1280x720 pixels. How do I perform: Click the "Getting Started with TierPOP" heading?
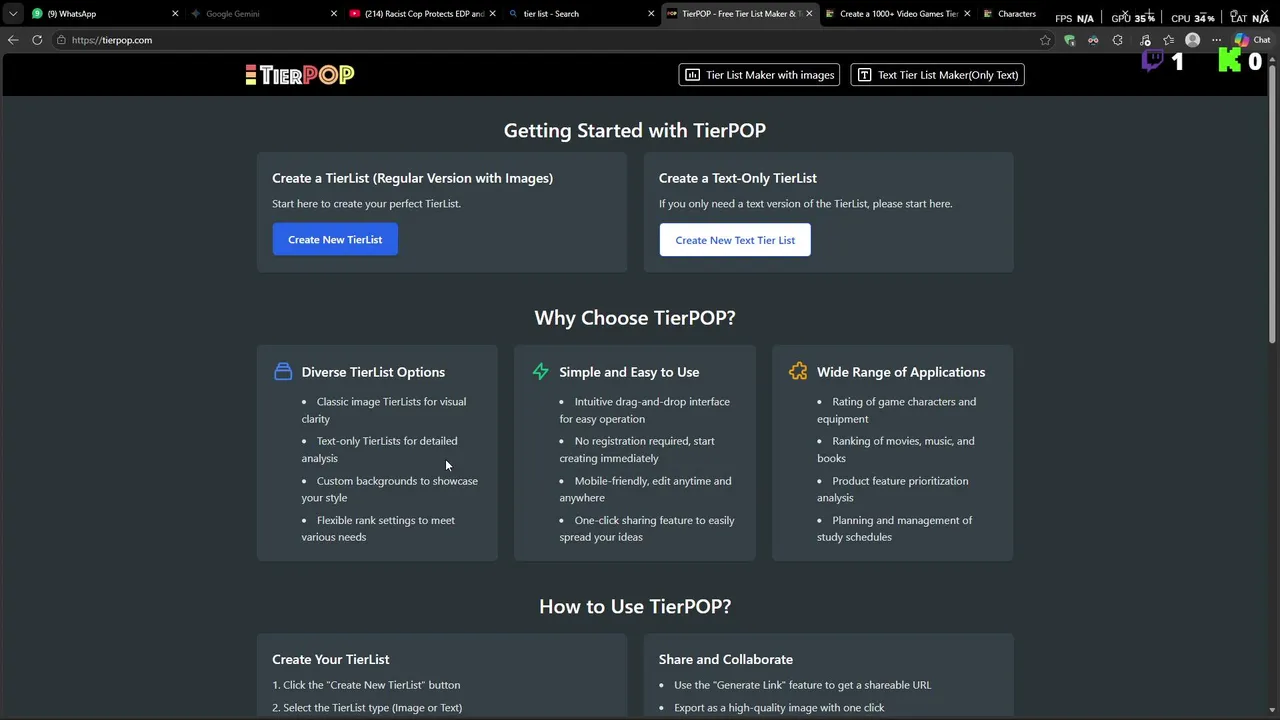point(635,130)
